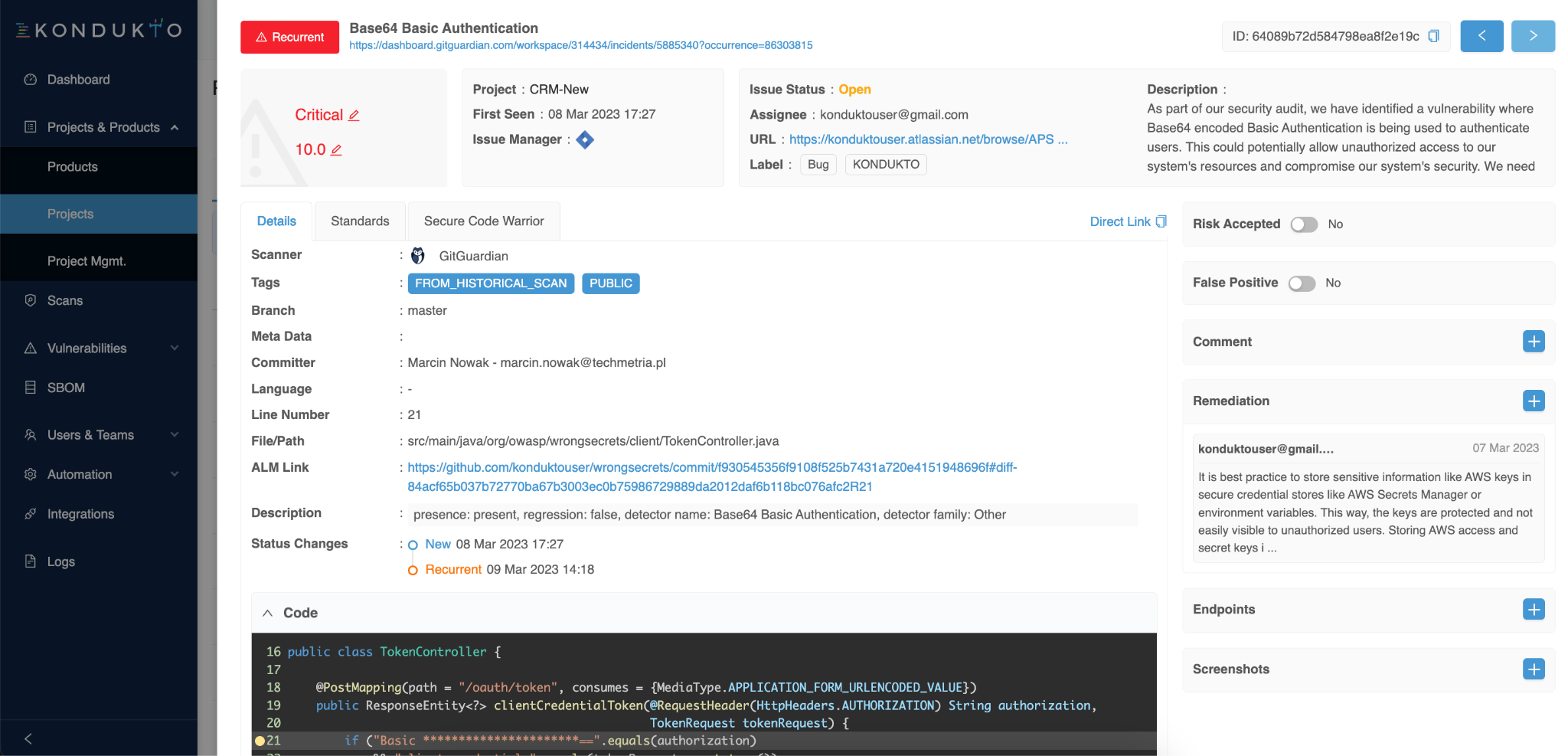Enable the Risk Accepted toggle
The image size is (1568, 756).
(1304, 224)
